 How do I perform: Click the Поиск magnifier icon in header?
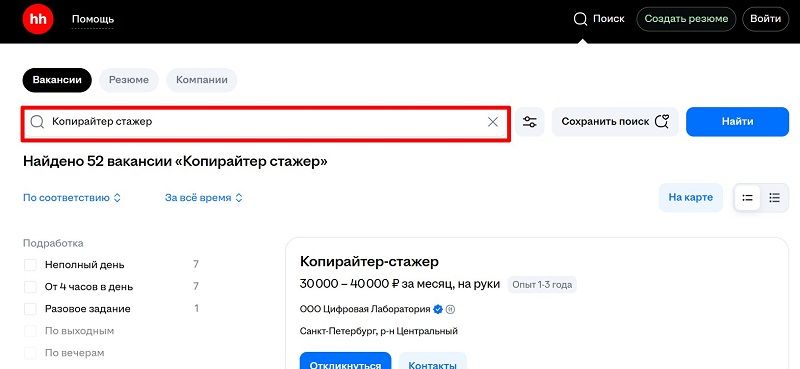pyautogui.click(x=580, y=19)
